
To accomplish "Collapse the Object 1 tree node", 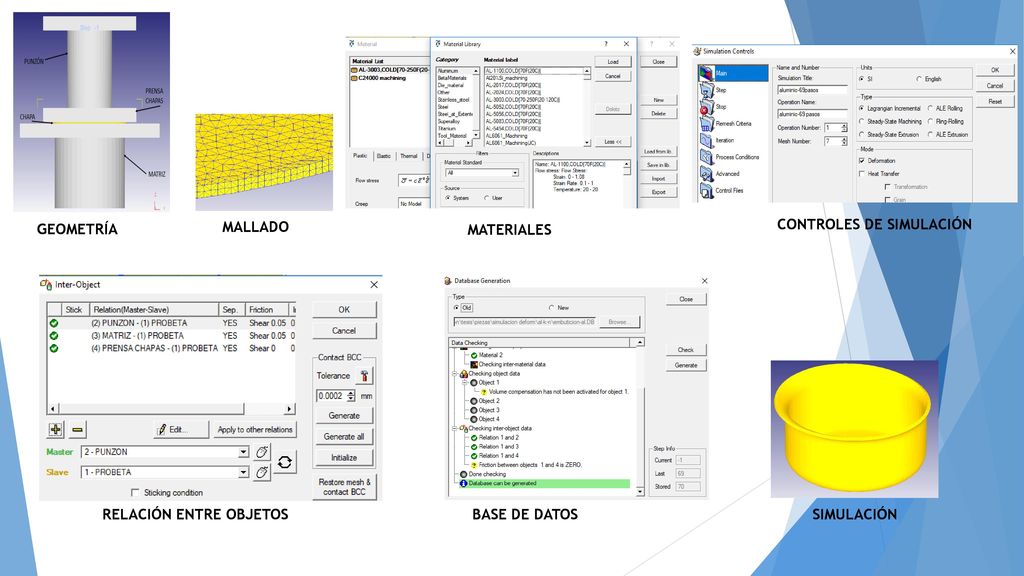I will [x=464, y=383].
